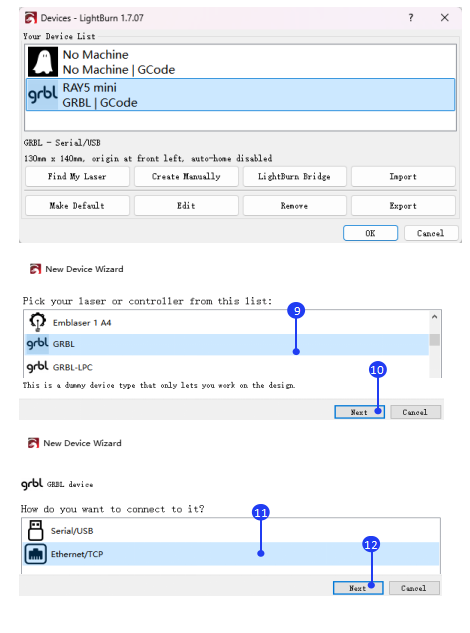The width and height of the screenshot is (470, 633).
Task: Click the Import button
Action: [x=403, y=176]
